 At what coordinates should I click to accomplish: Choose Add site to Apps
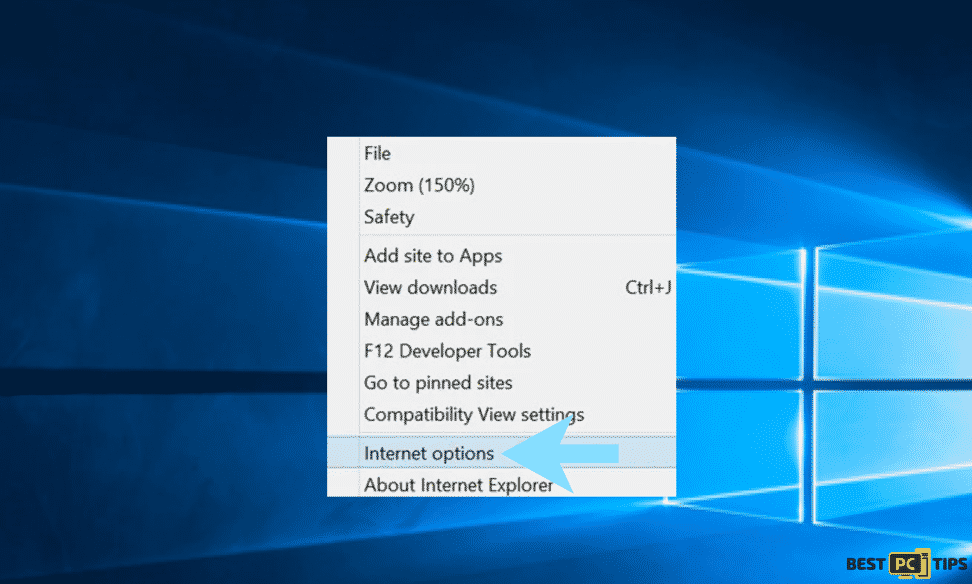point(501,255)
